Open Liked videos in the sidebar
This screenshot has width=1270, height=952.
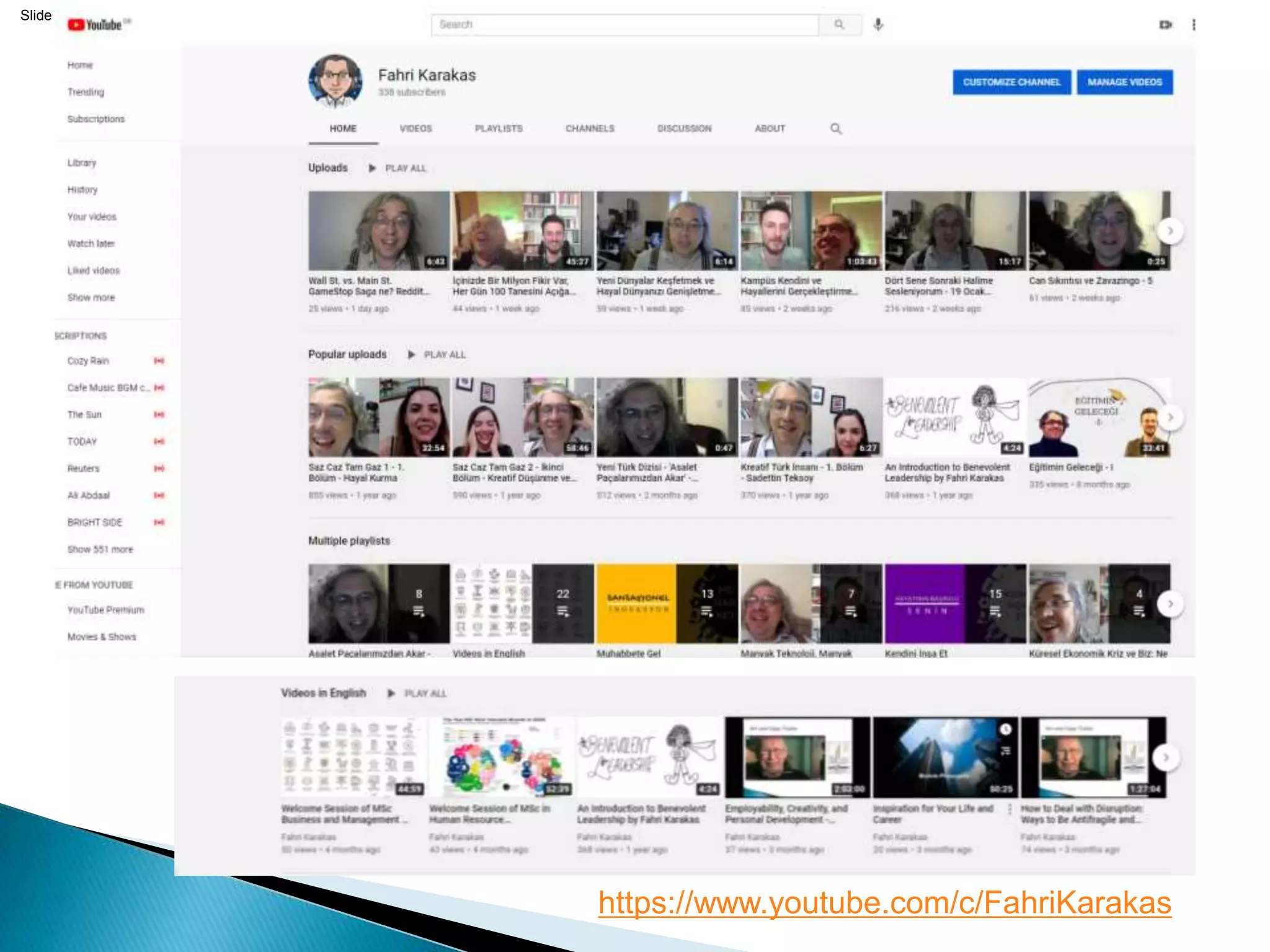pos(94,270)
